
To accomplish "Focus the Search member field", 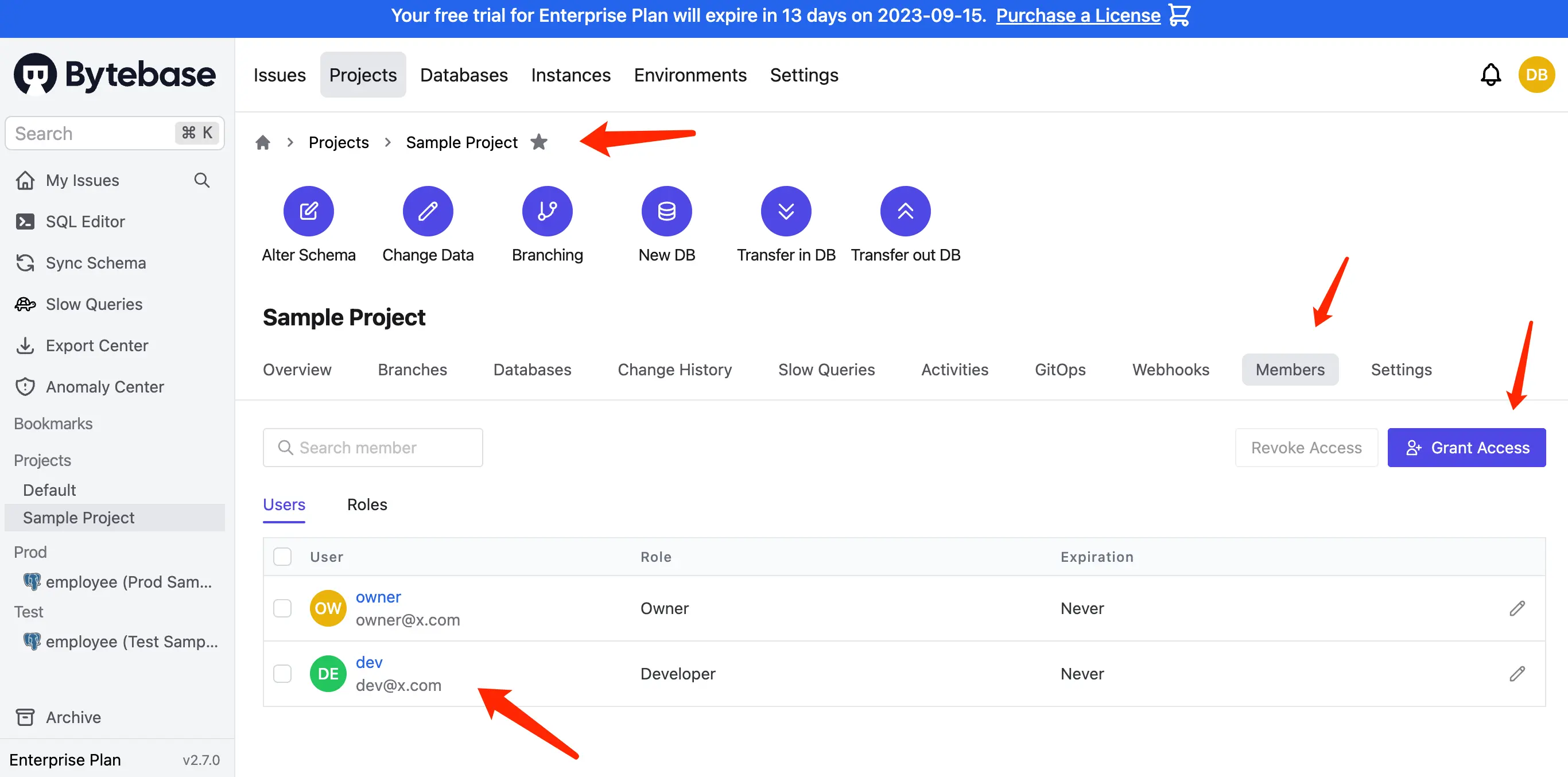I will 372,448.
